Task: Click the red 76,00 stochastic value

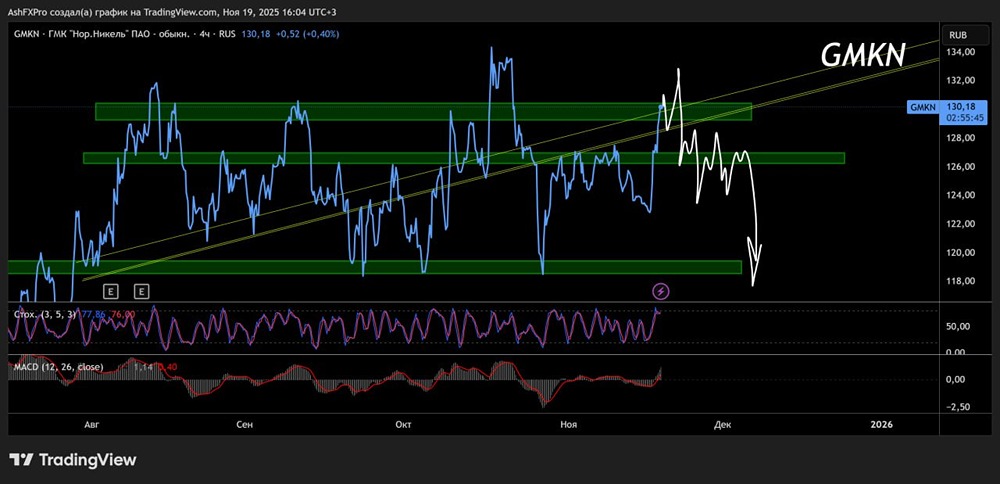Action: (x=123, y=314)
